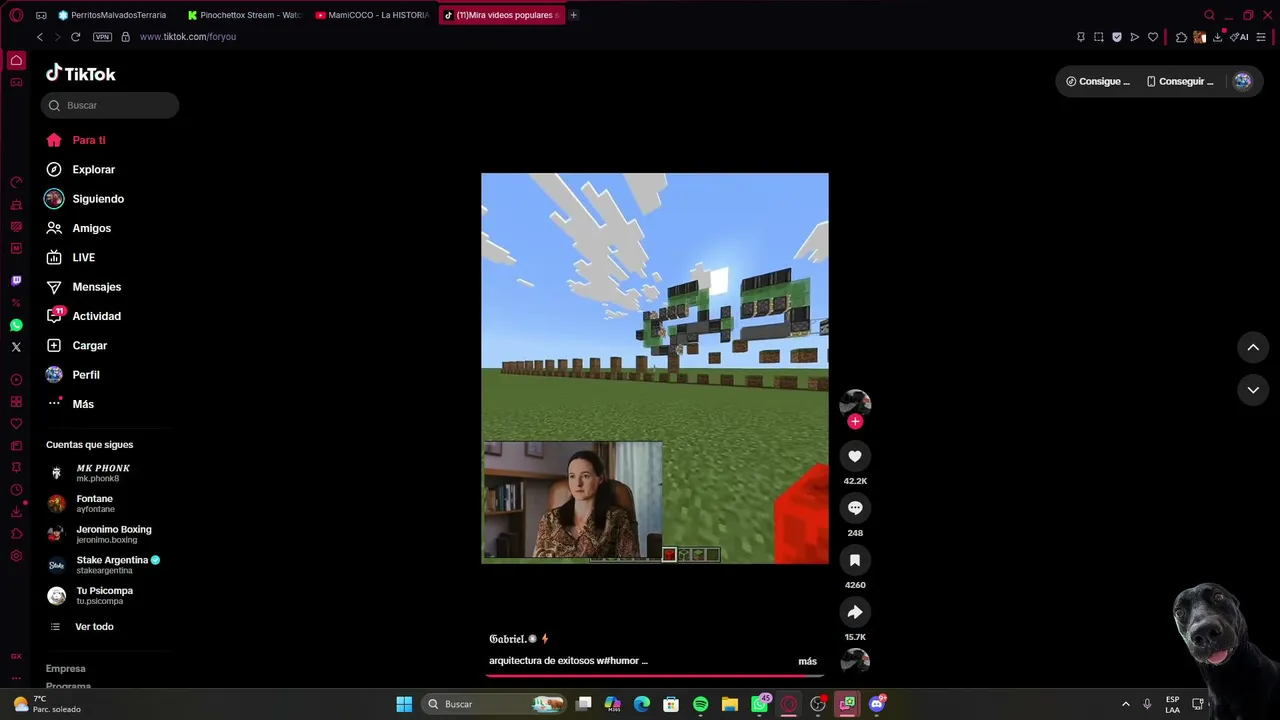Image resolution: width=1280 pixels, height=720 pixels.
Task: Open 'Perfil' in TikTok sidebar
Action: (86, 375)
